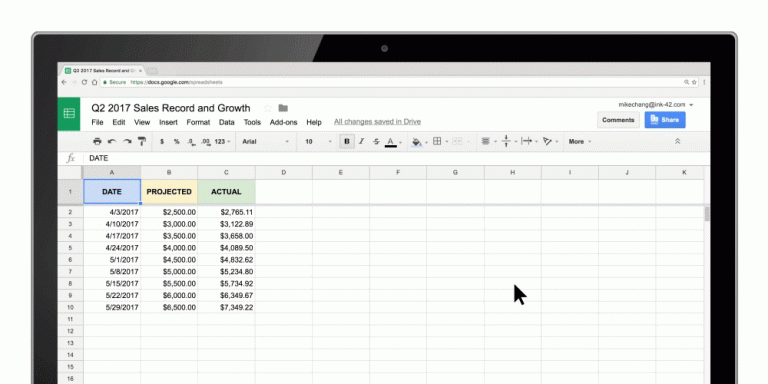
Task: Click the Print icon in toolbar
Action: point(97,142)
